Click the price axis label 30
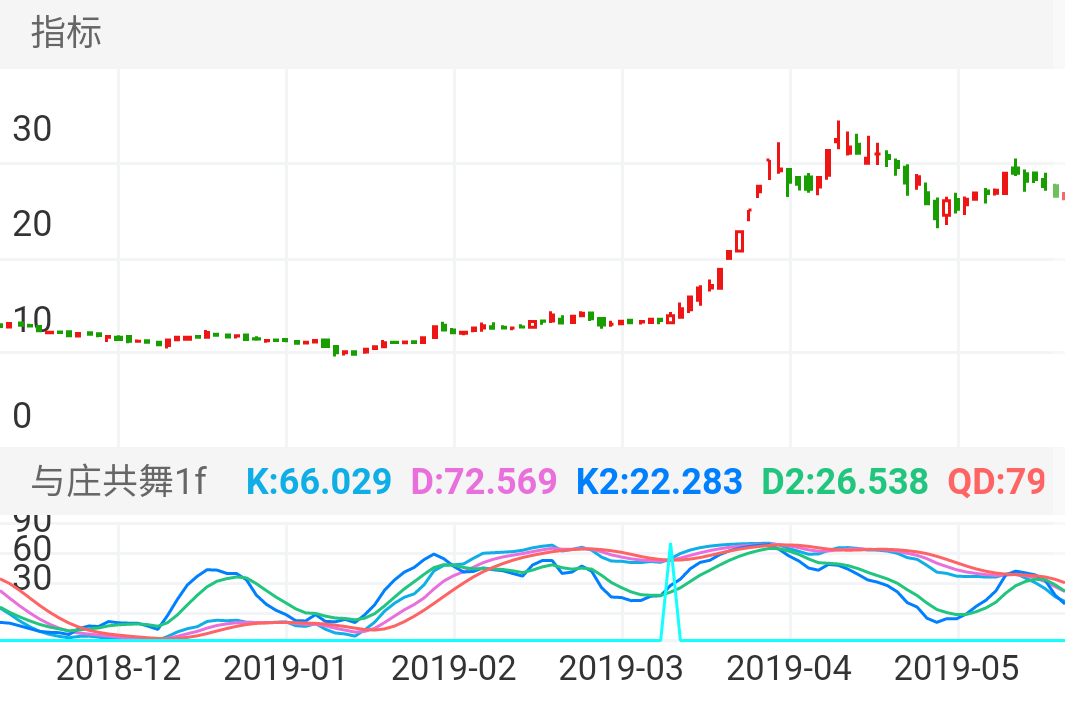The height and width of the screenshot is (708, 1065). tap(33, 129)
